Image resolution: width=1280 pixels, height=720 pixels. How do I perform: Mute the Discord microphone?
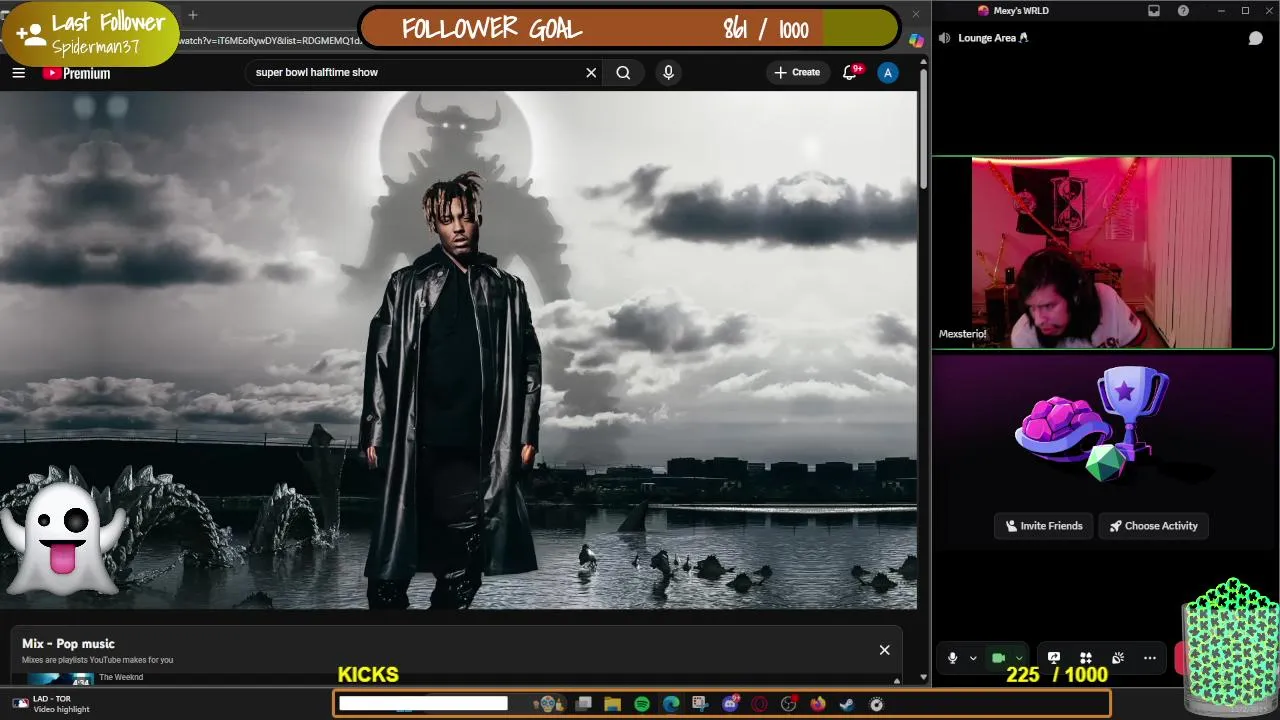click(x=952, y=658)
